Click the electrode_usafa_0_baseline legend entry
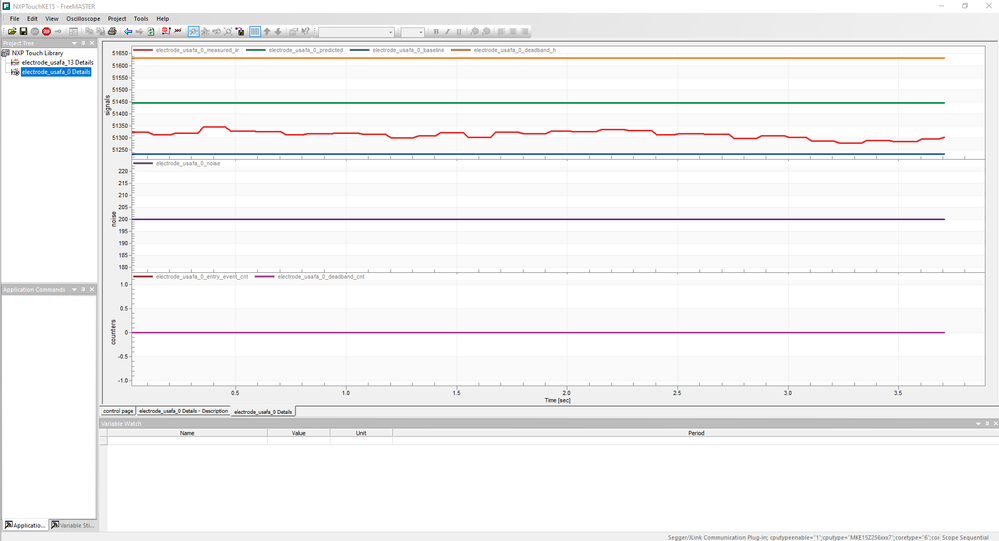Screen dimensions: 999x541 397,50
